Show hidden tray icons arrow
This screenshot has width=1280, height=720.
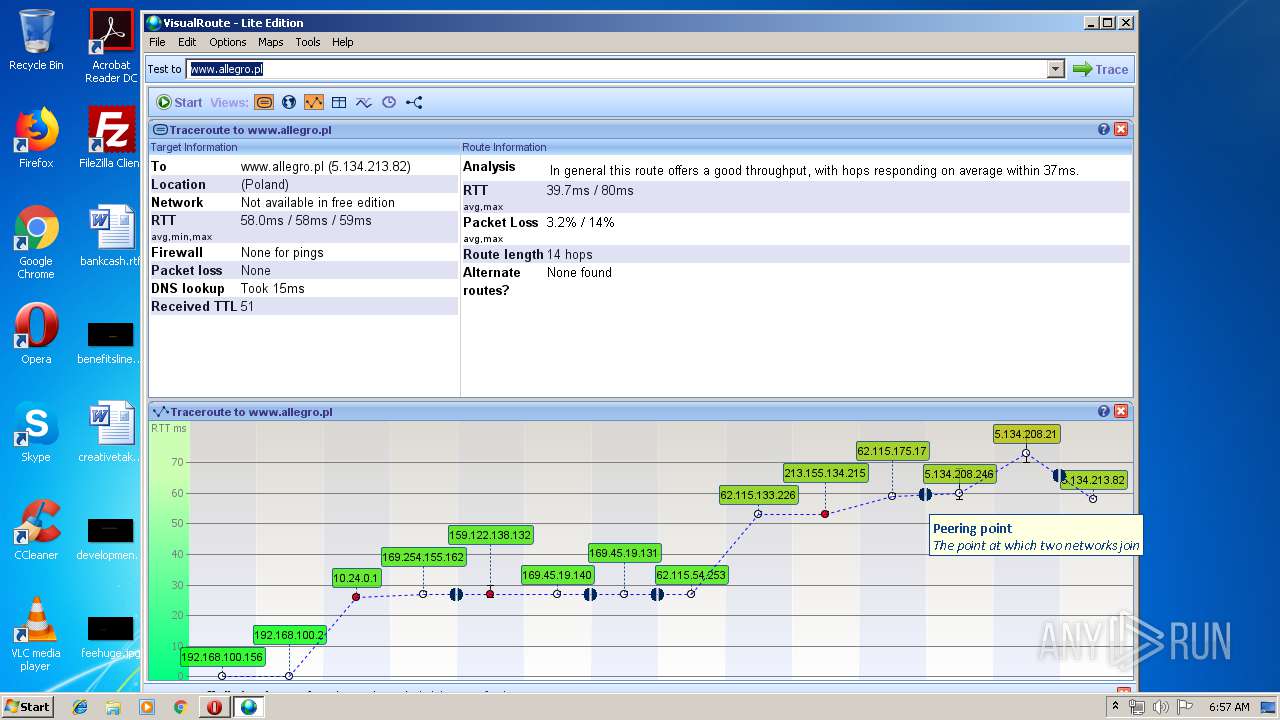click(x=1117, y=707)
